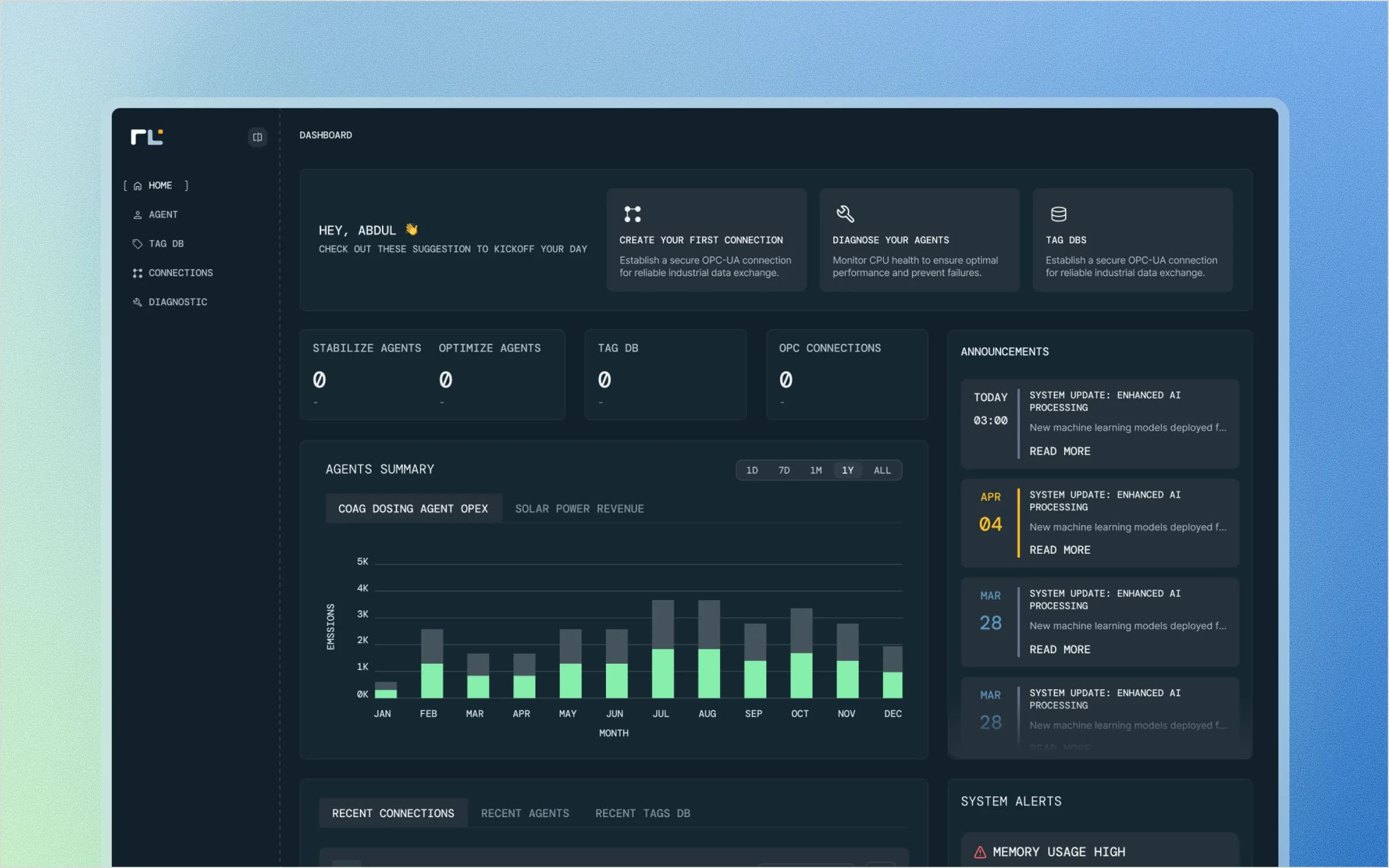This screenshot has height=868, width=1389.
Task: Open the Recent Agents tab
Action: 525,813
